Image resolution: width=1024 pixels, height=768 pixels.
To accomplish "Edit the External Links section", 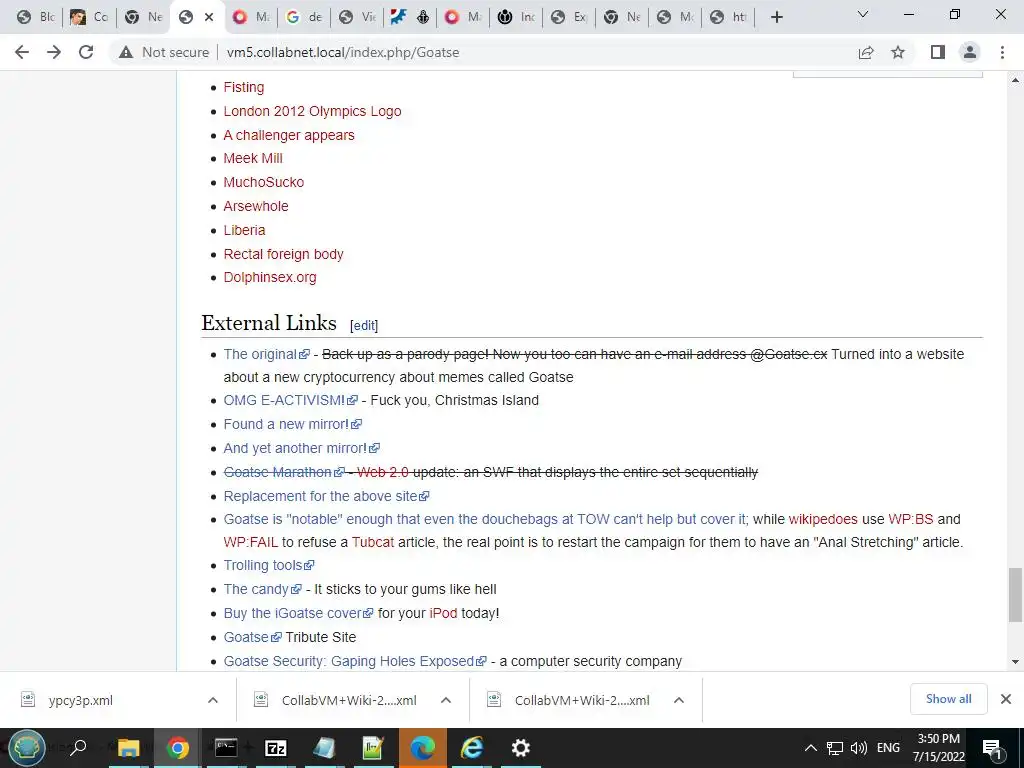I will (364, 325).
